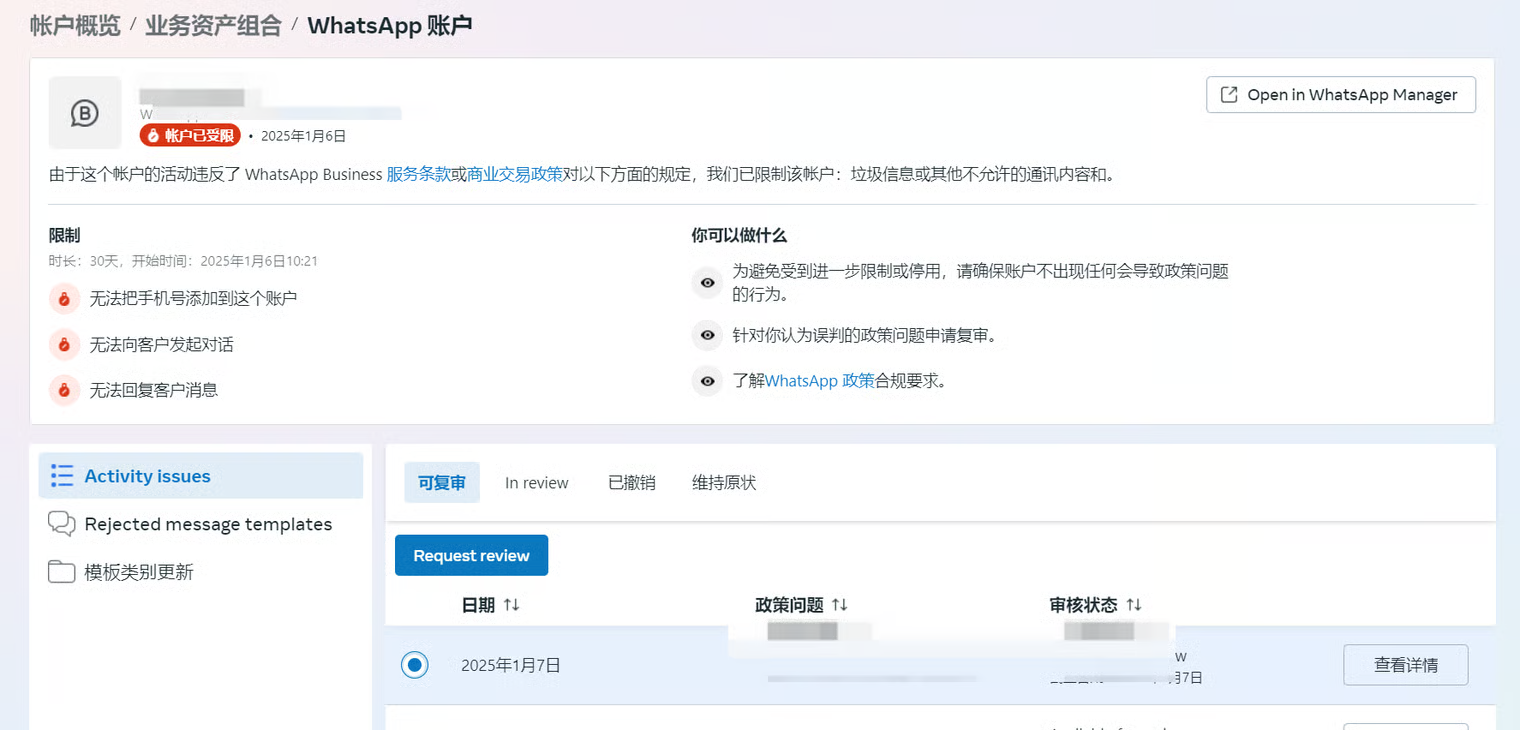
Task: Select the 2025年1月7日 issue radio button
Action: 415,665
